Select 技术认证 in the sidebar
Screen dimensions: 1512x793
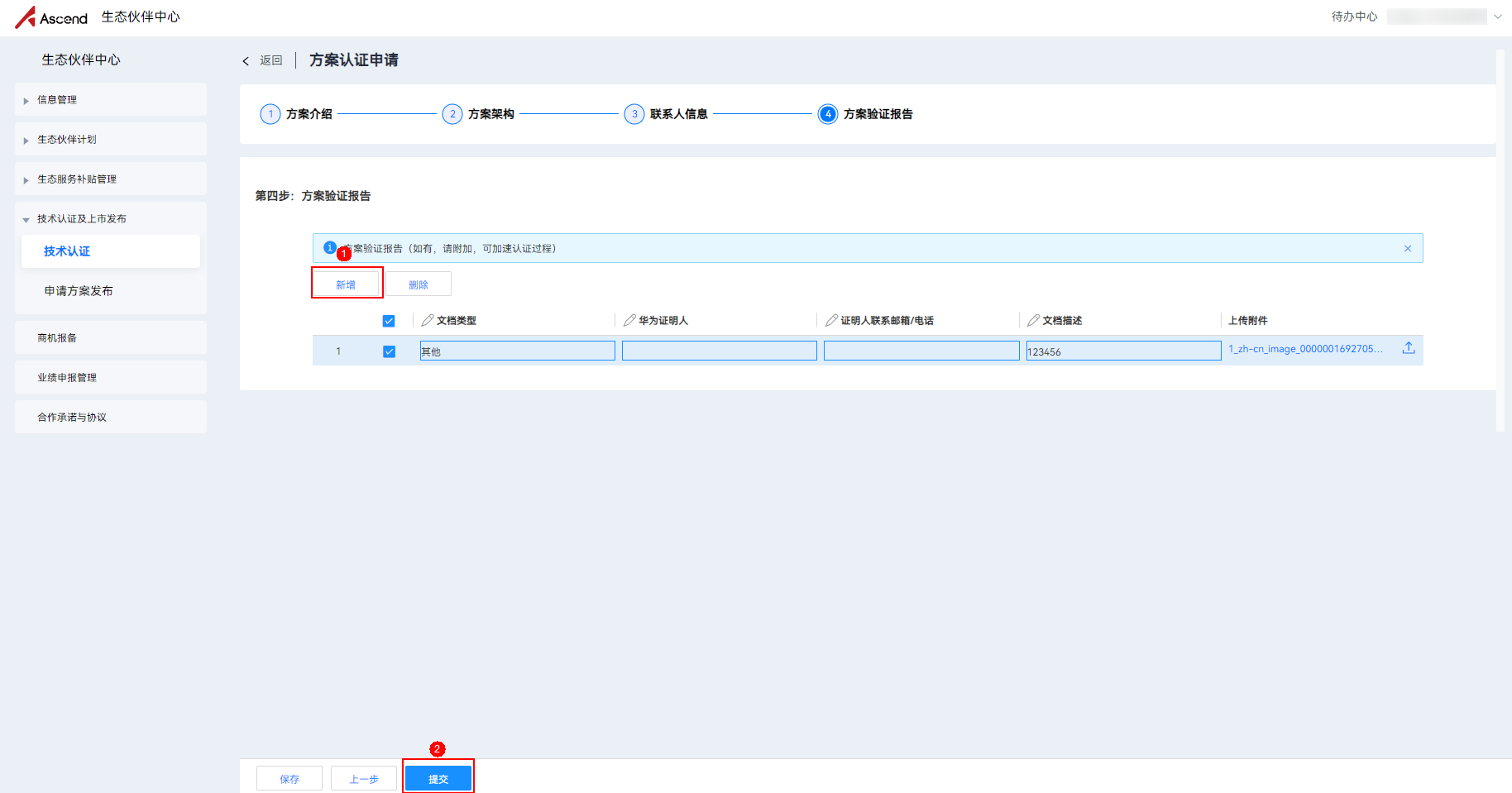(x=111, y=251)
